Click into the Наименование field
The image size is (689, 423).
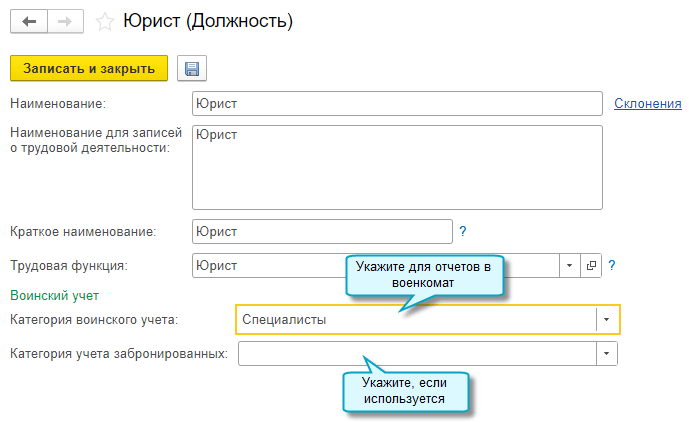(396, 103)
